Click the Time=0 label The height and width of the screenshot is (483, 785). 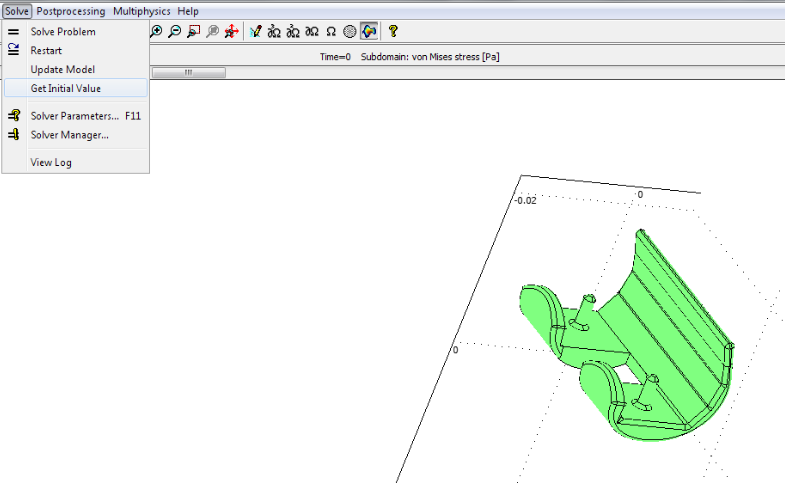335,57
